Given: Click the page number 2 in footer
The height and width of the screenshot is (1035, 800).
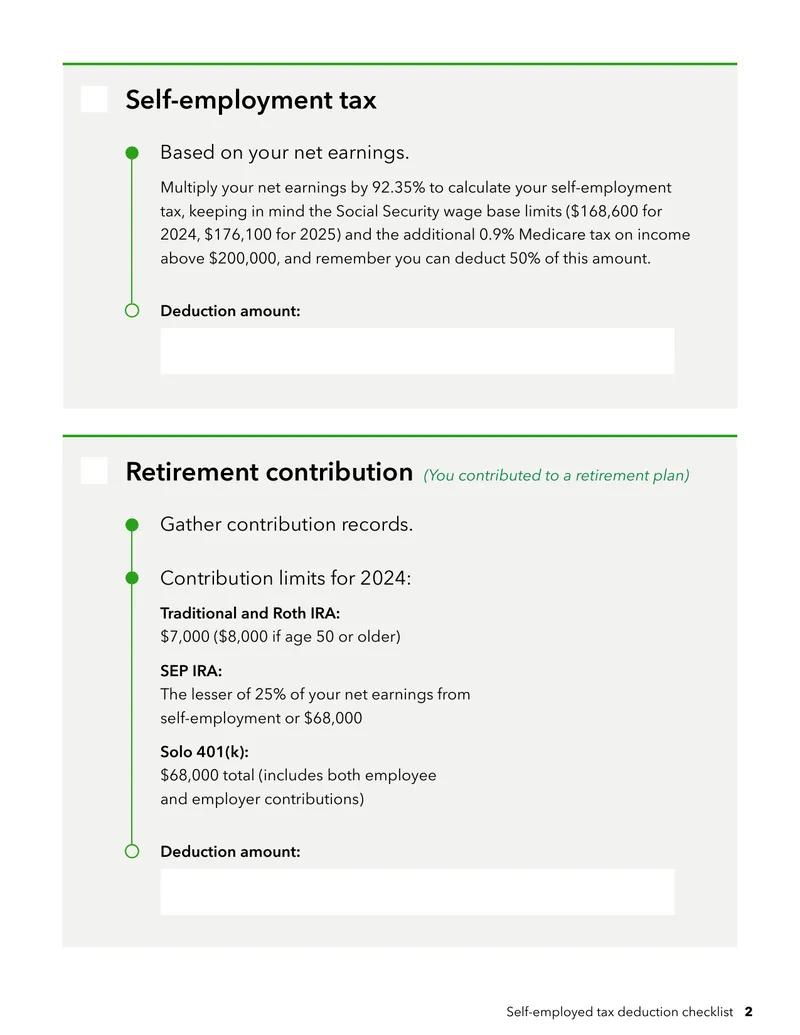Looking at the screenshot, I should tap(749, 1012).
